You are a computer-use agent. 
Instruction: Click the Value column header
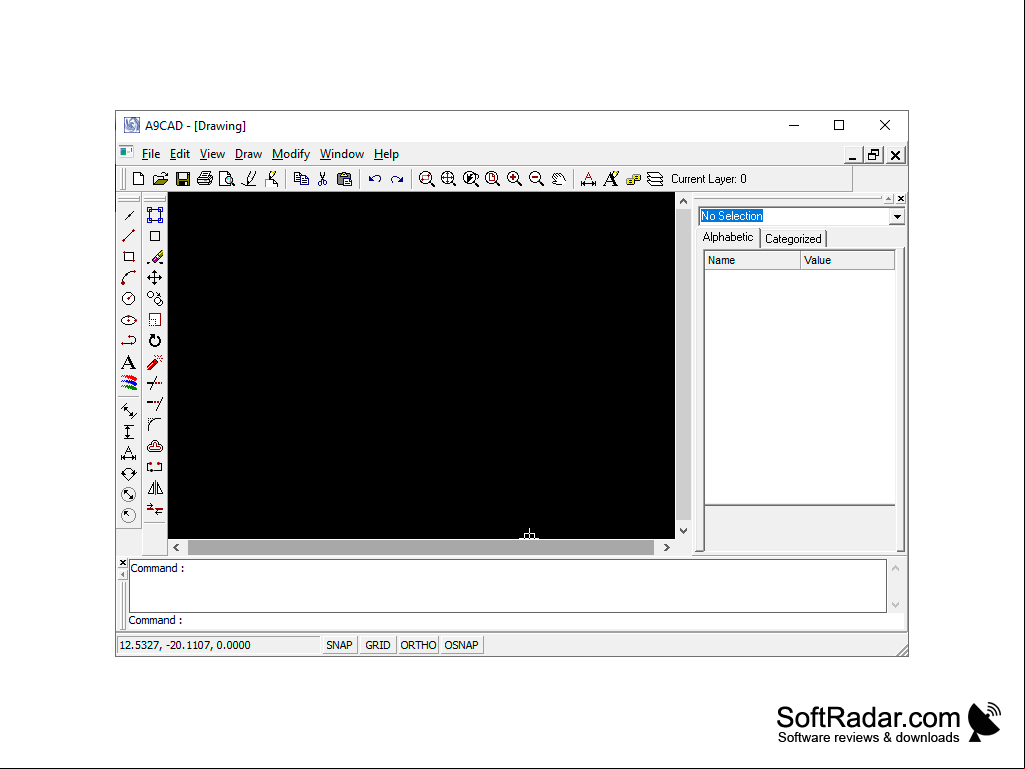847,260
